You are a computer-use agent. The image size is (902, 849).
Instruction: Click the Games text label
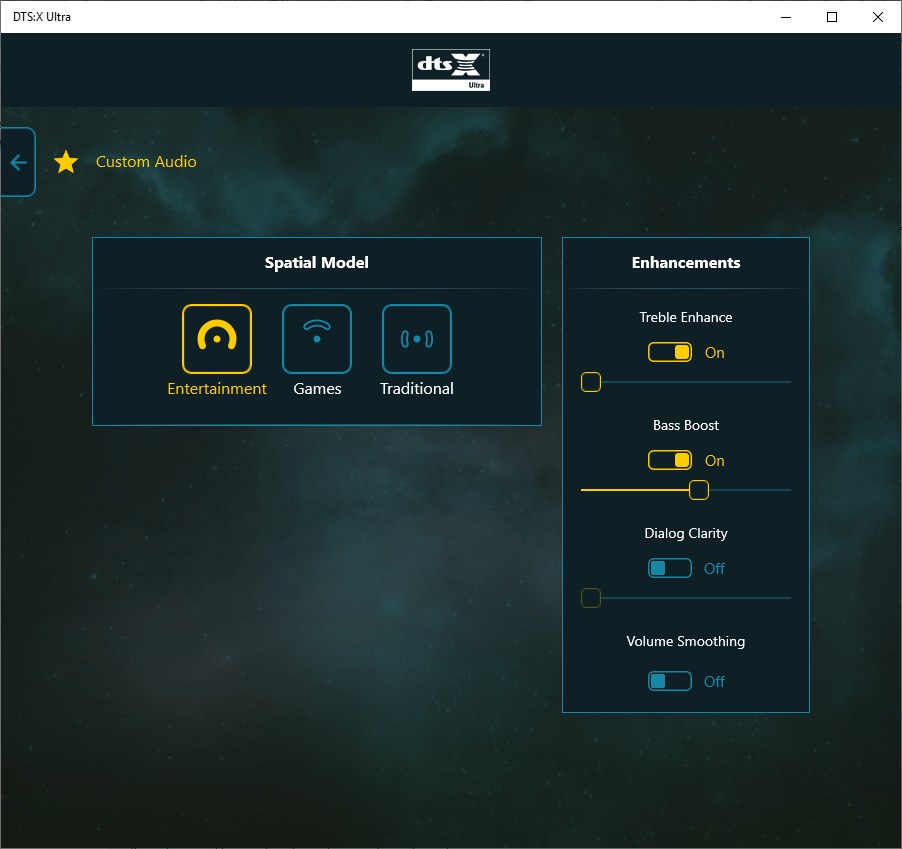[316, 388]
